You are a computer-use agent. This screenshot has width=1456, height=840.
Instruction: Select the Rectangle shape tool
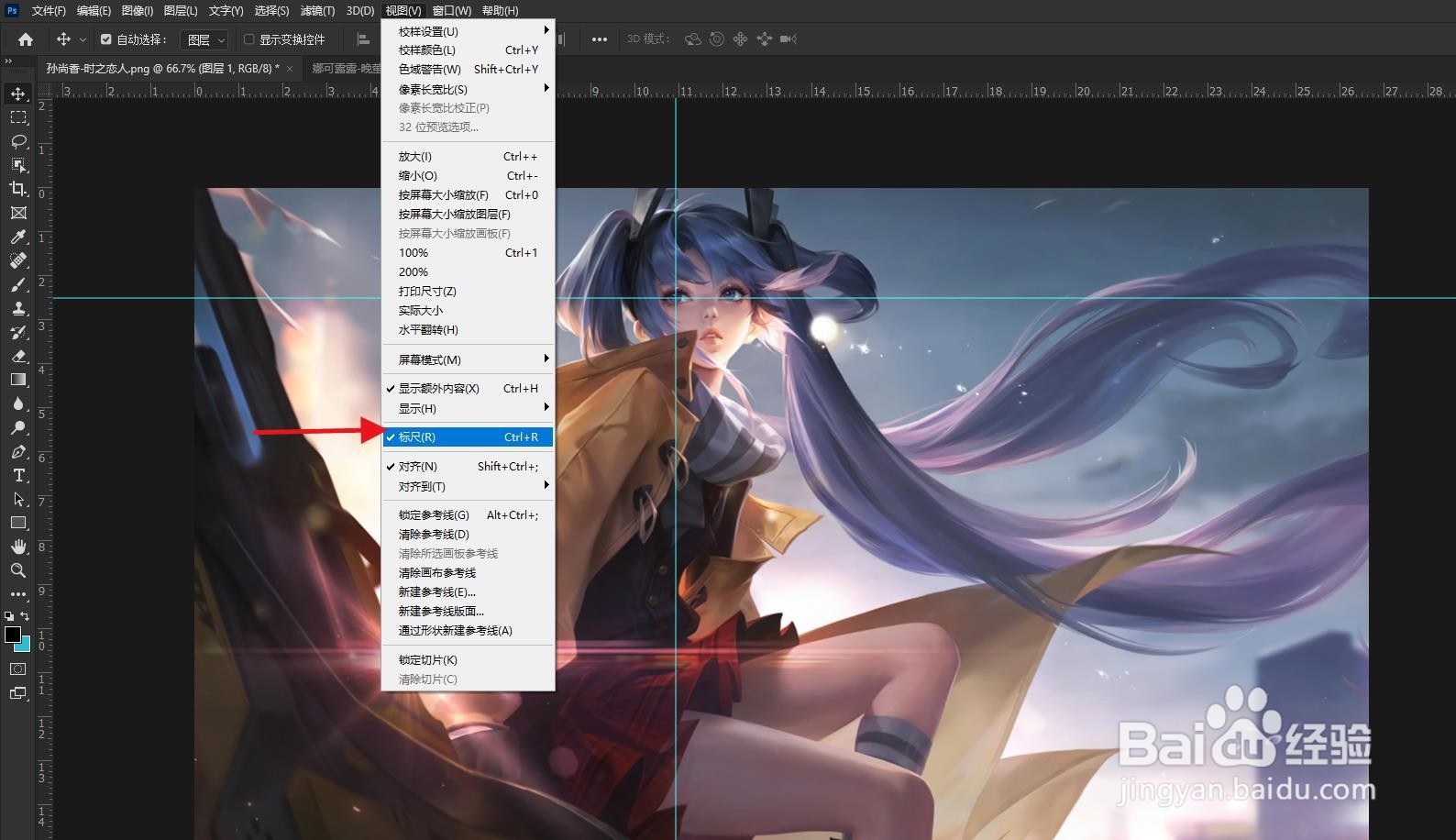[18, 523]
